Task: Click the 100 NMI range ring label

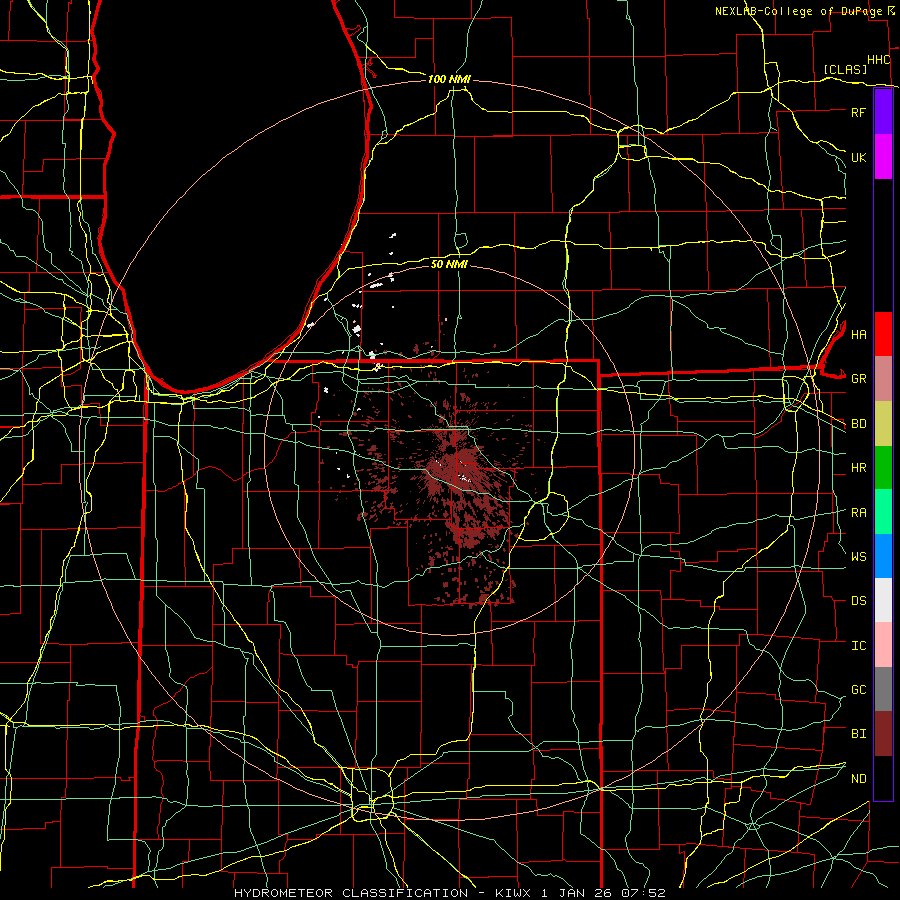Action: tap(449, 79)
